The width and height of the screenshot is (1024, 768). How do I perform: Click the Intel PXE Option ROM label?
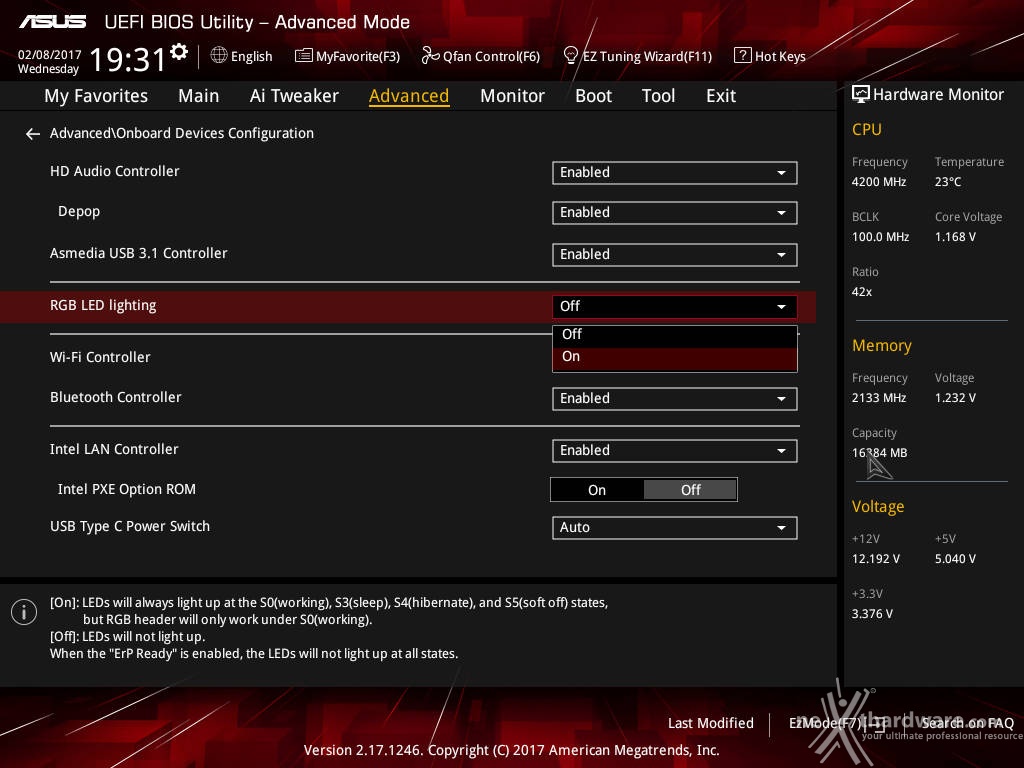coord(127,489)
